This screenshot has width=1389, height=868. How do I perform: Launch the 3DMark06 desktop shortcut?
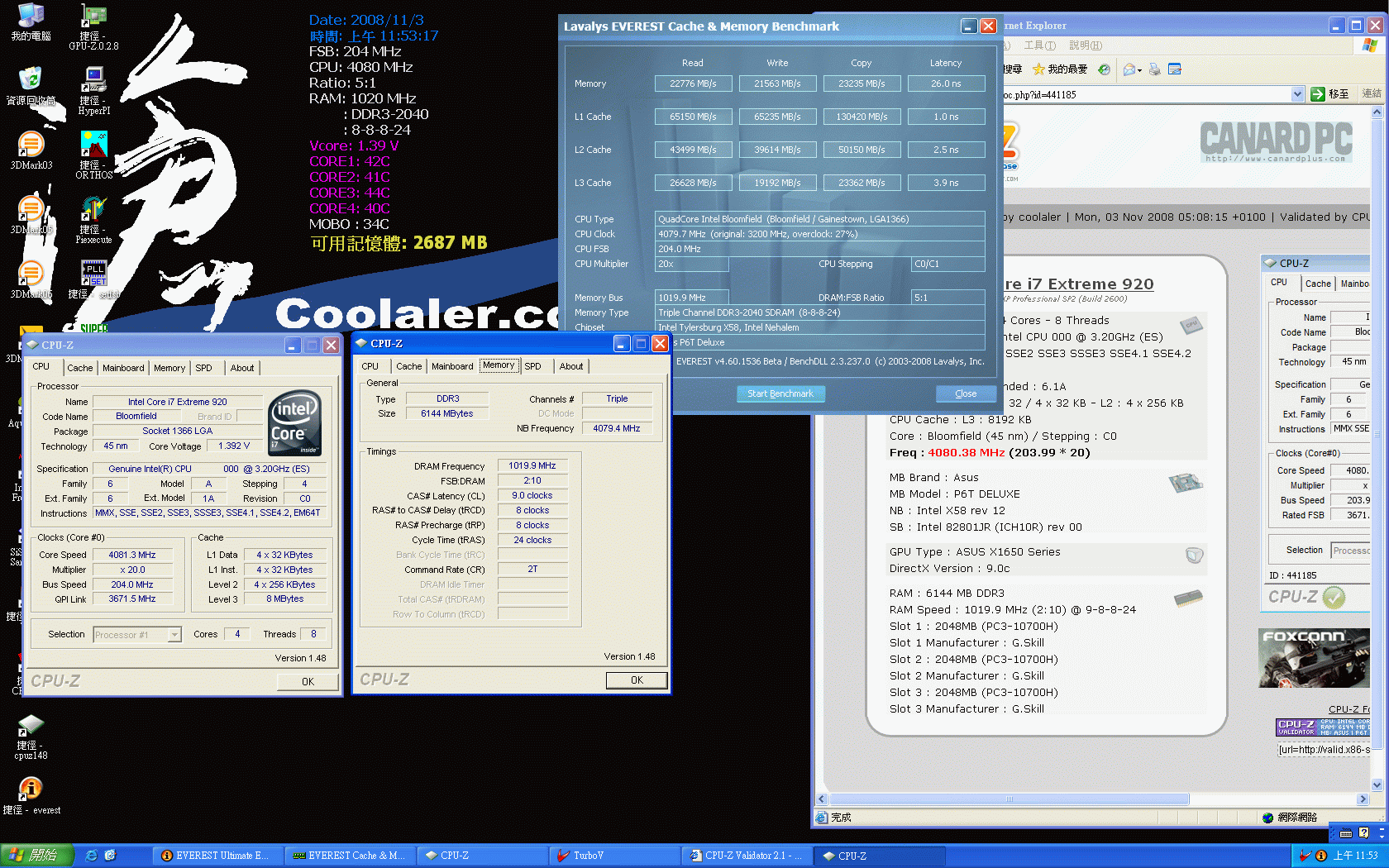click(x=31, y=279)
